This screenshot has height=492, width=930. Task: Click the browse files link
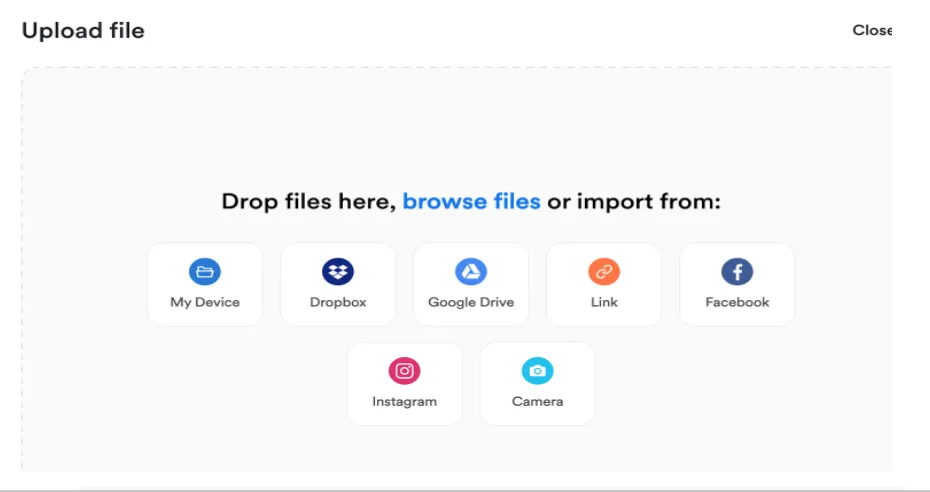[x=472, y=202]
